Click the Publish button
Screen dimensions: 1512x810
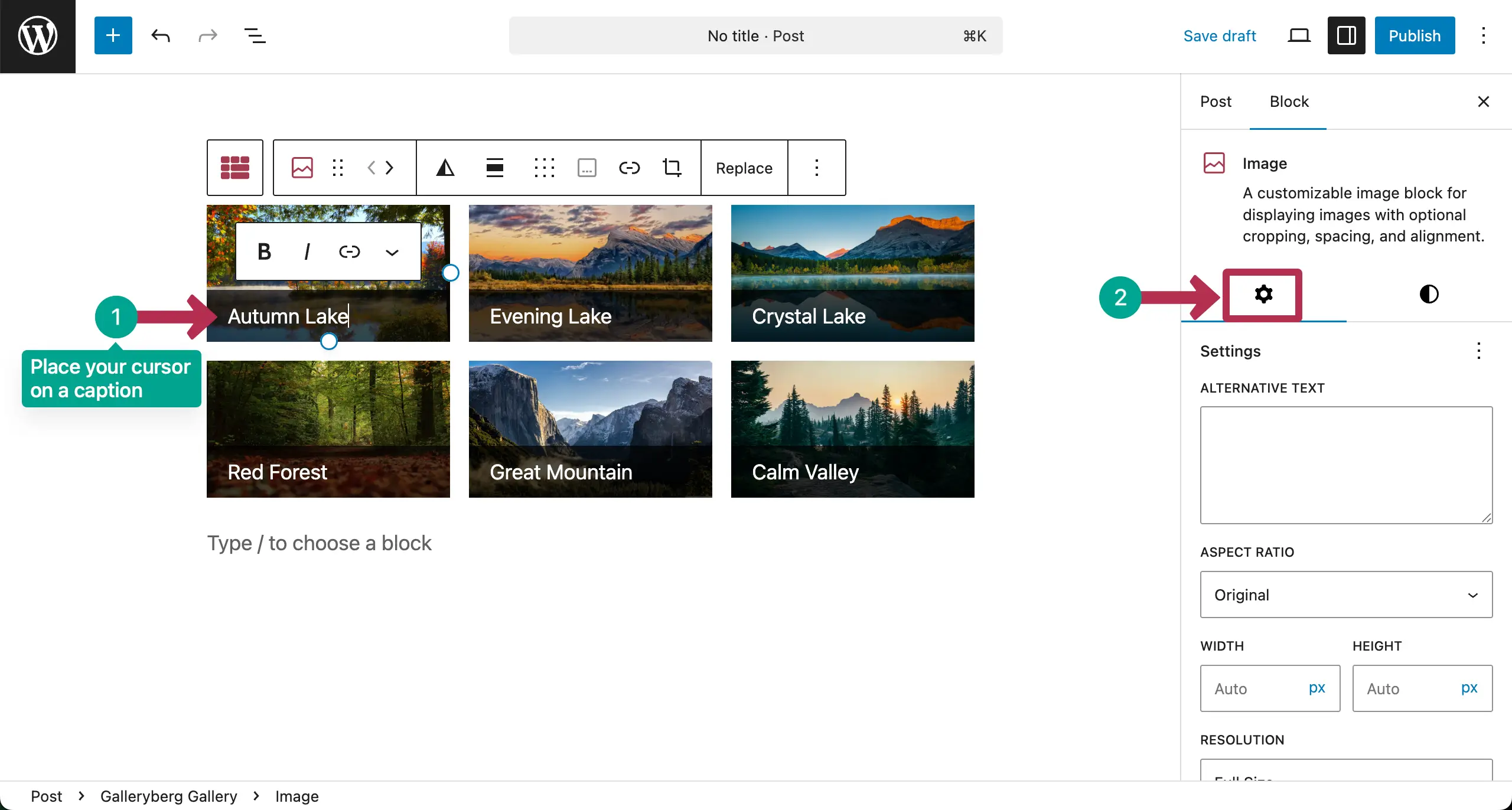coord(1415,35)
